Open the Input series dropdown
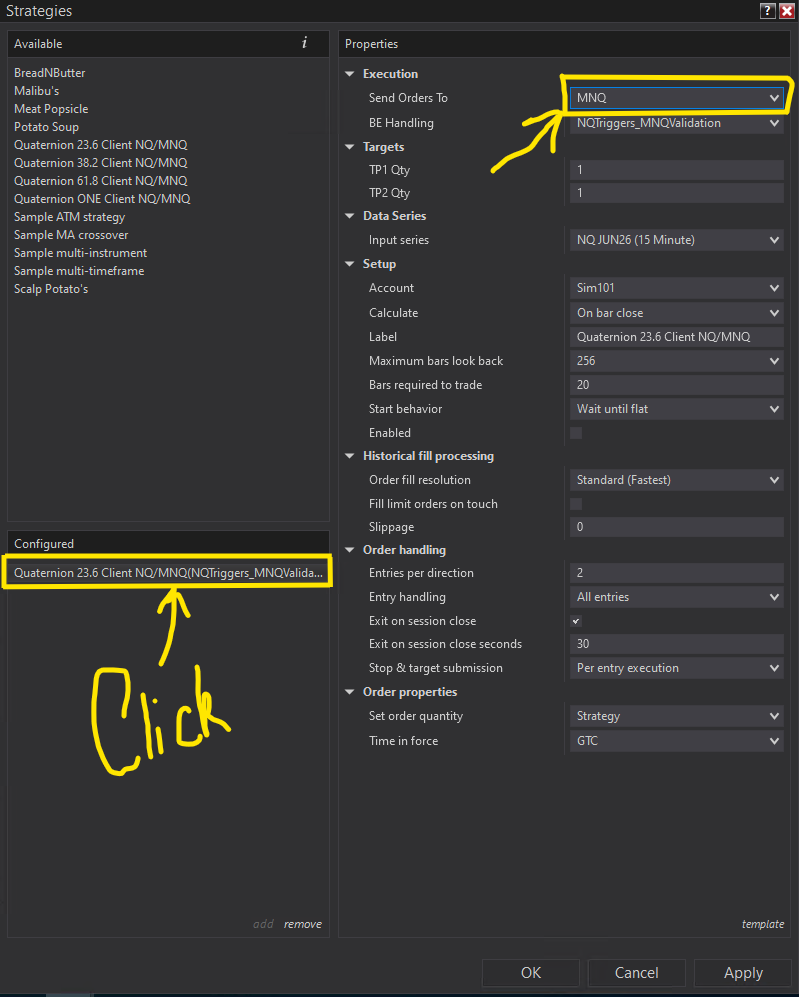799x997 pixels. click(x=676, y=240)
